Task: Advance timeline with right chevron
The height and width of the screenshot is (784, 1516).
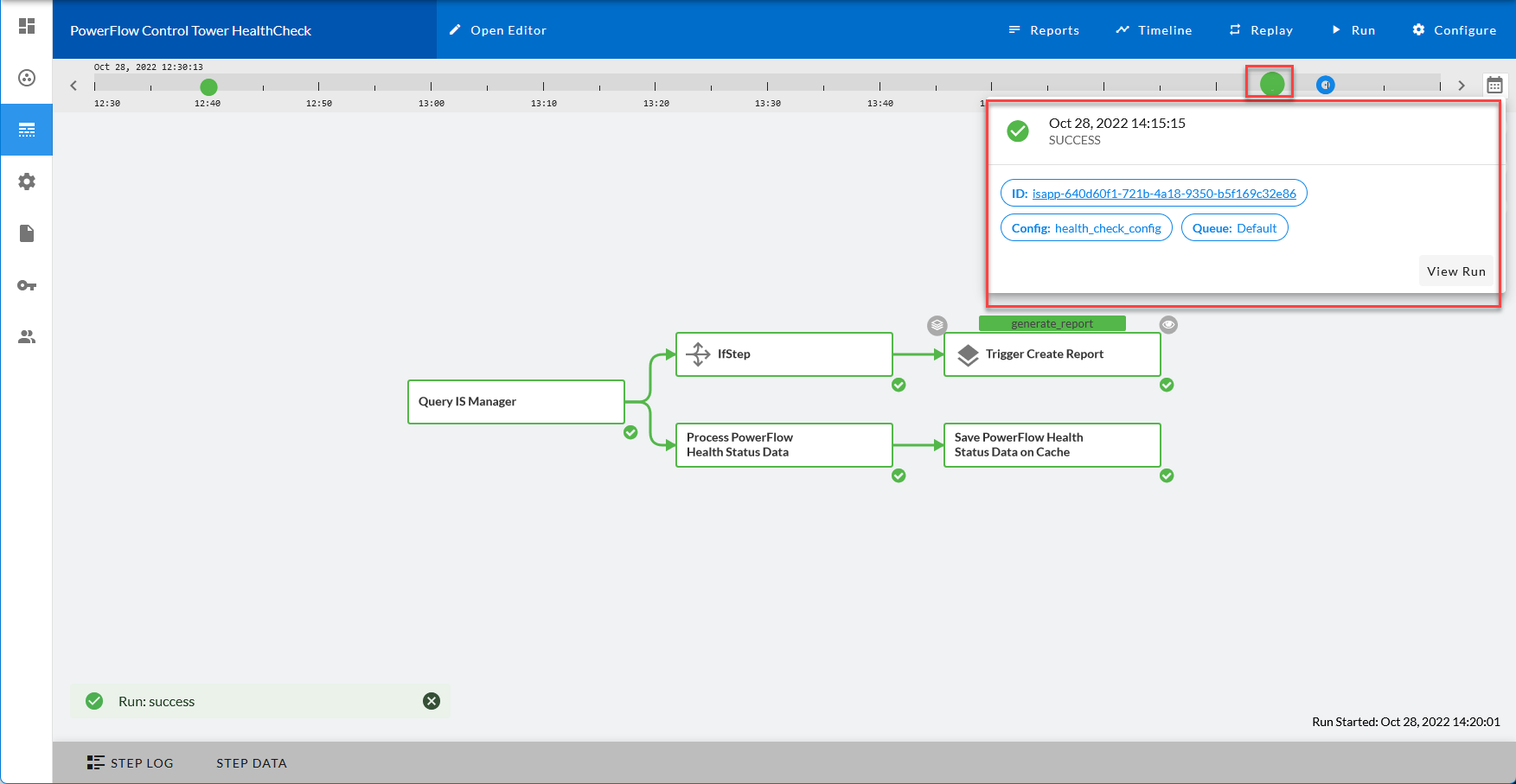Action: click(x=1462, y=86)
